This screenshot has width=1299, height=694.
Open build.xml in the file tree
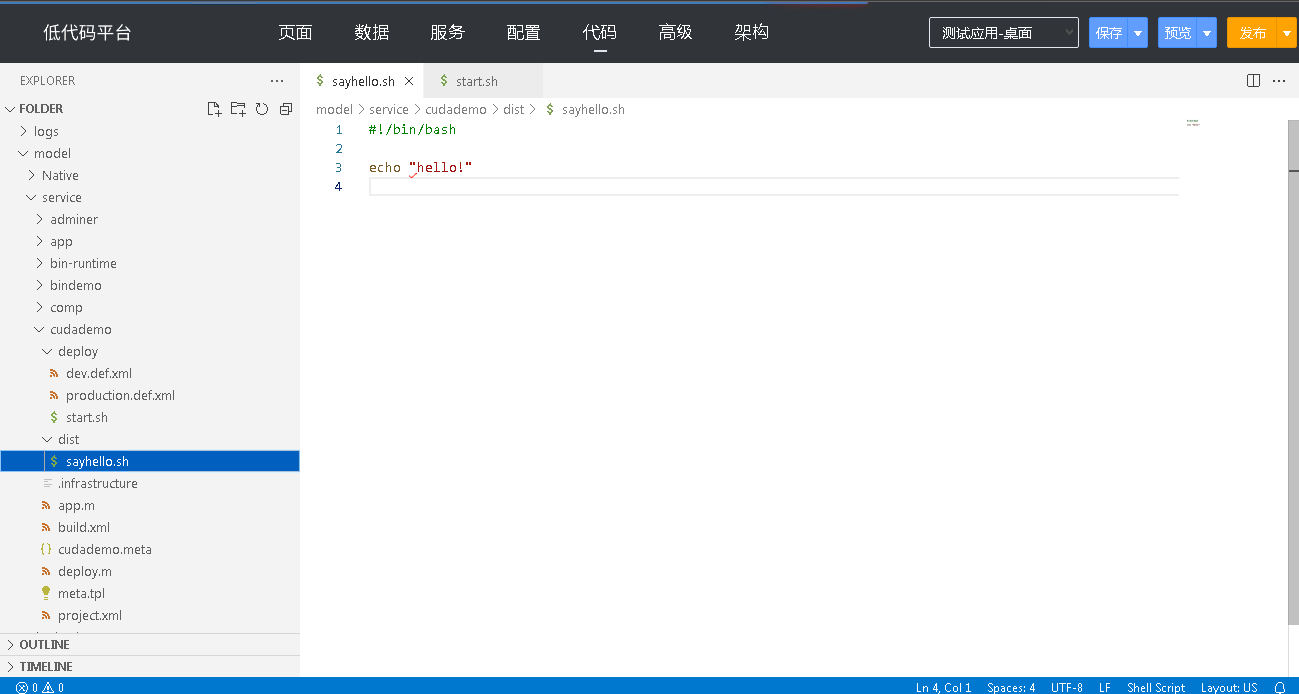[x=84, y=527]
